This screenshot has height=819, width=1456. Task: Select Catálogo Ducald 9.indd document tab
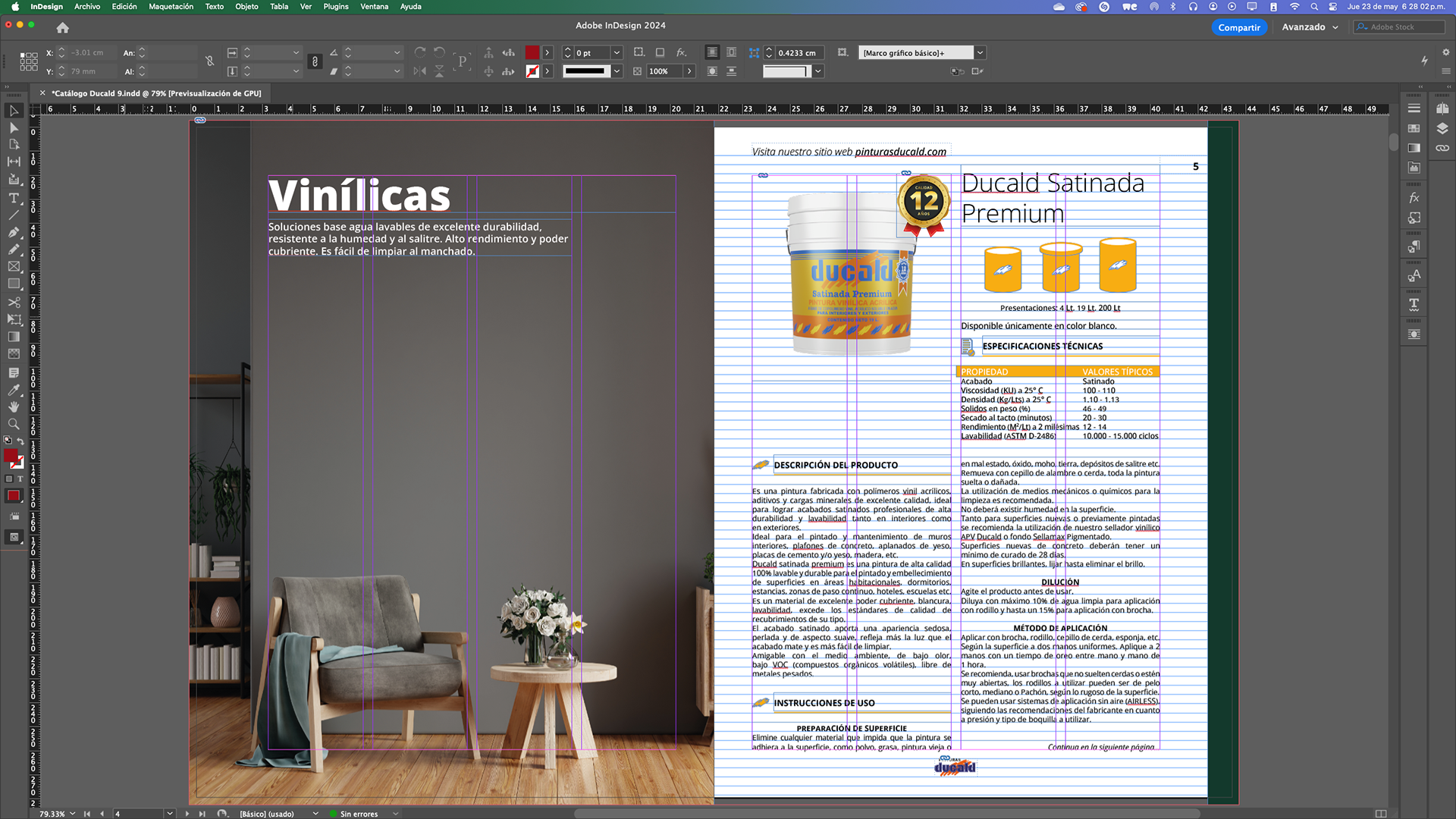click(155, 93)
